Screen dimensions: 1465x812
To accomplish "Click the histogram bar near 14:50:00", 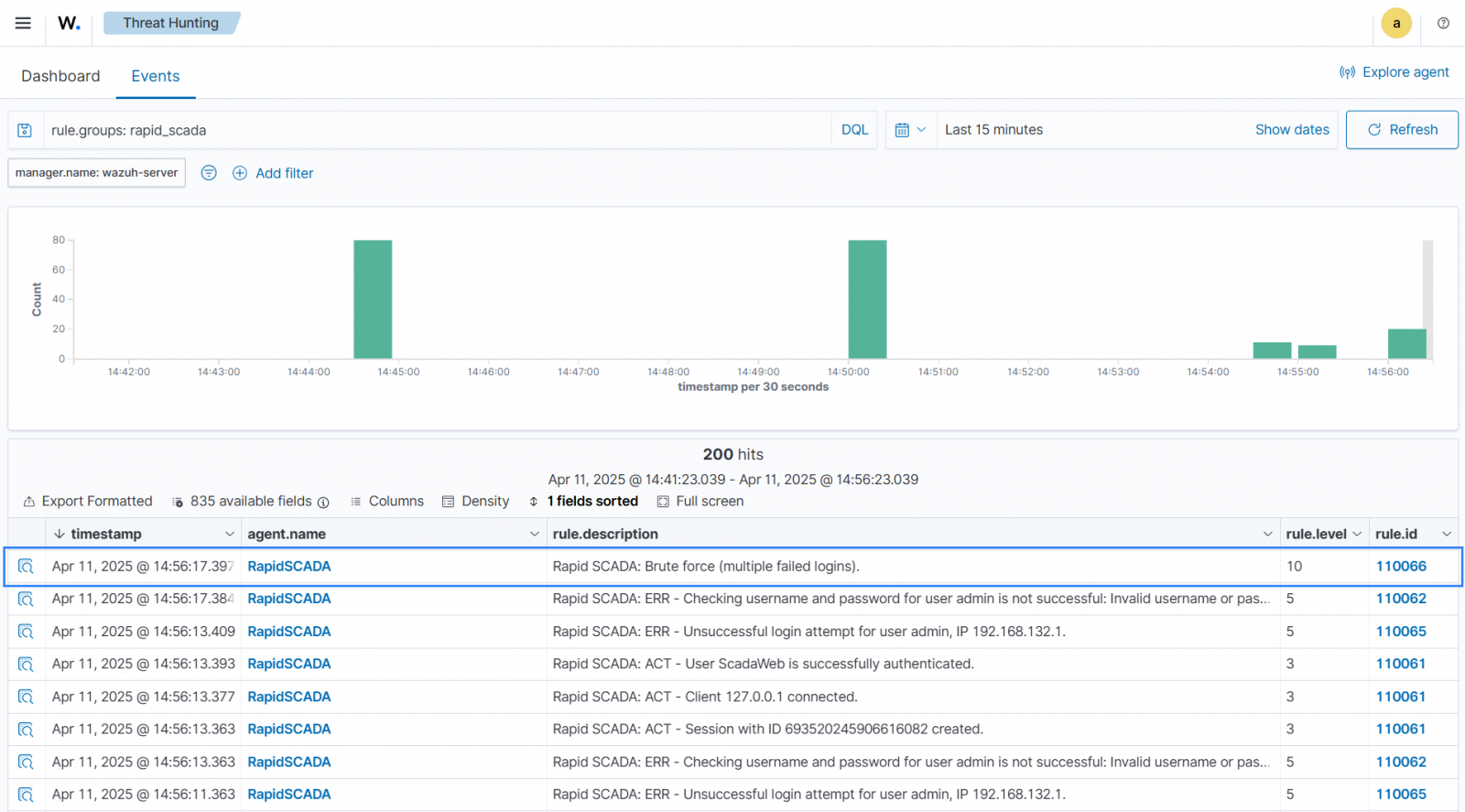I will pyautogui.click(x=867, y=299).
